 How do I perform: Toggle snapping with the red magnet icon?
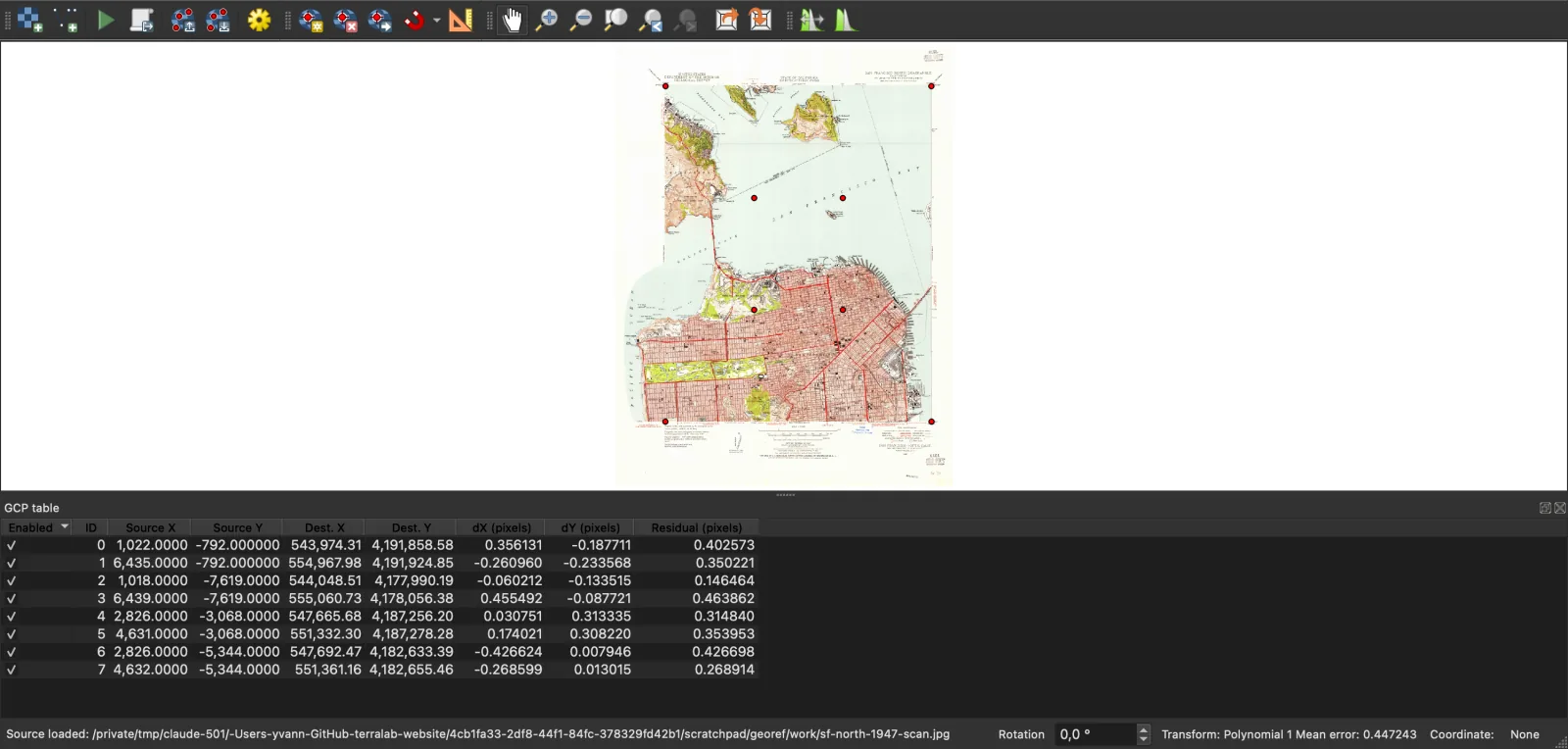click(416, 20)
